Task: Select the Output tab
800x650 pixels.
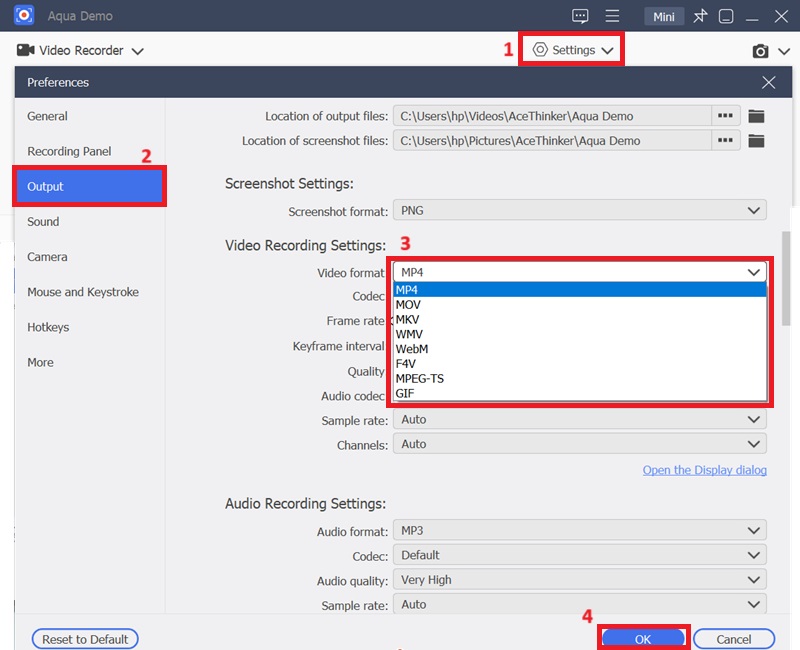Action: [89, 187]
